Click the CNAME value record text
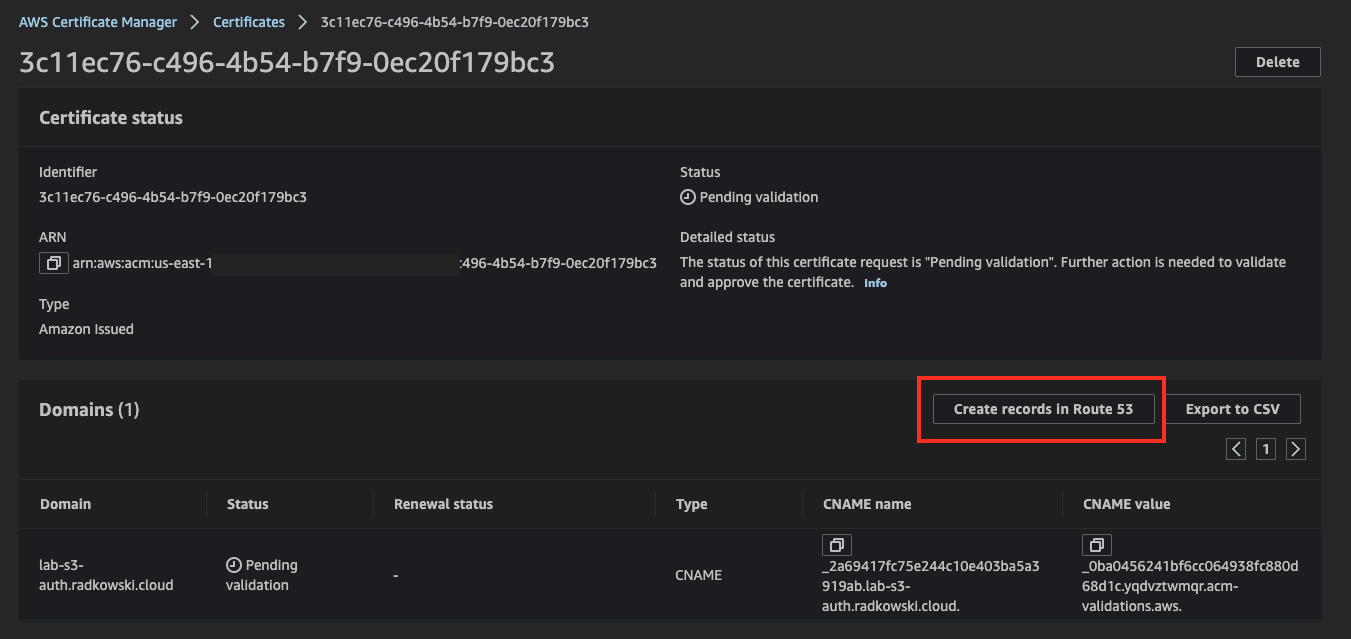The height and width of the screenshot is (639, 1351). (1191, 585)
